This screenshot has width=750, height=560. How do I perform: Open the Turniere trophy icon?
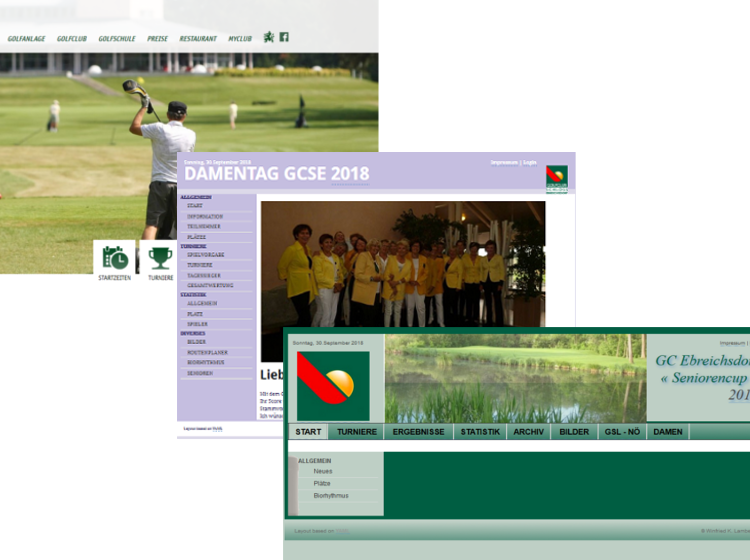coord(160,257)
